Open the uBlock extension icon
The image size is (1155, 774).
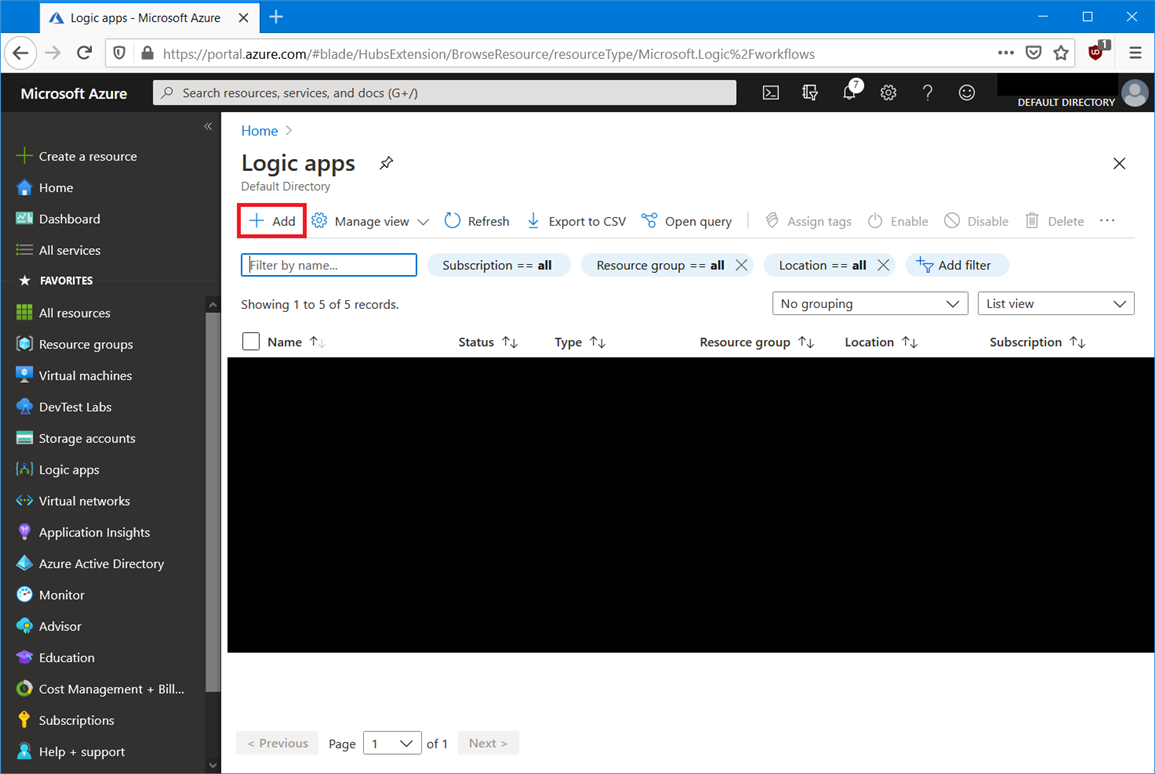(1096, 52)
